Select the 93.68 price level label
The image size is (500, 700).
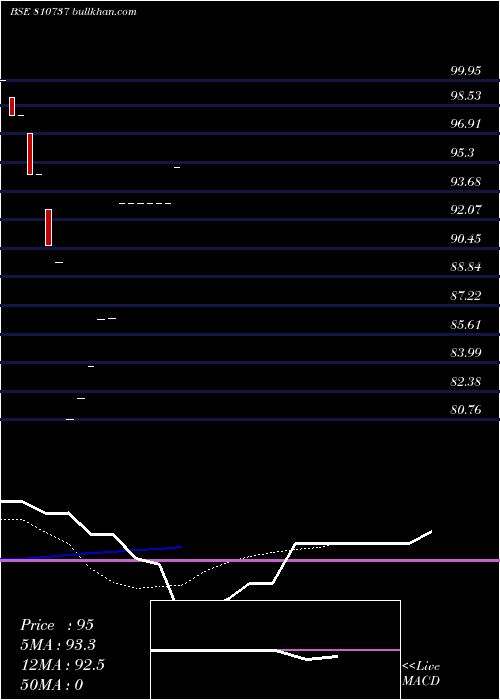point(466,182)
